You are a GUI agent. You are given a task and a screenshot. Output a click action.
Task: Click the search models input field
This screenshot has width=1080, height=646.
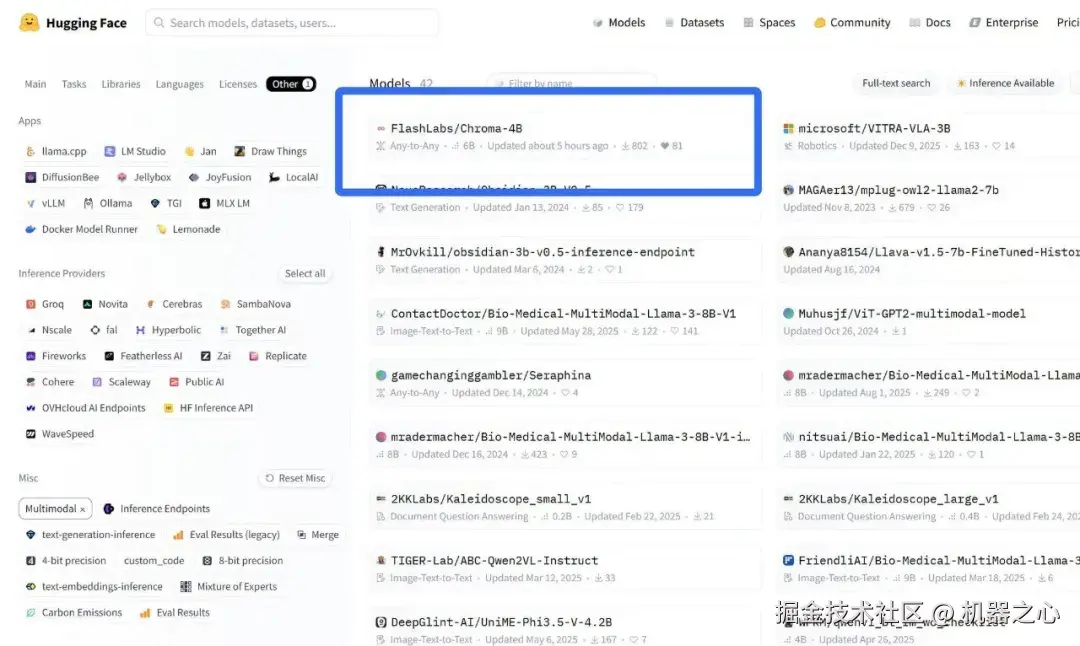(x=291, y=22)
